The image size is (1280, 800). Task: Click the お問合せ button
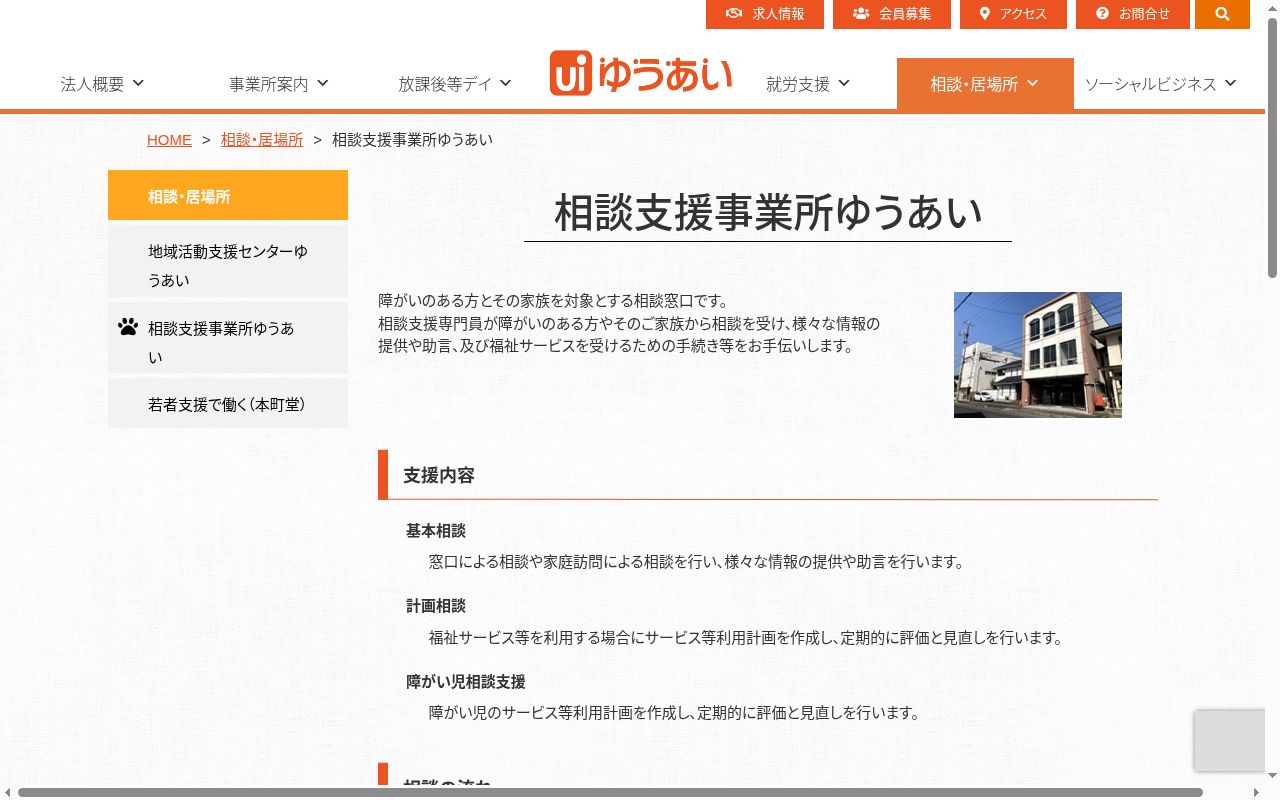[1133, 14]
